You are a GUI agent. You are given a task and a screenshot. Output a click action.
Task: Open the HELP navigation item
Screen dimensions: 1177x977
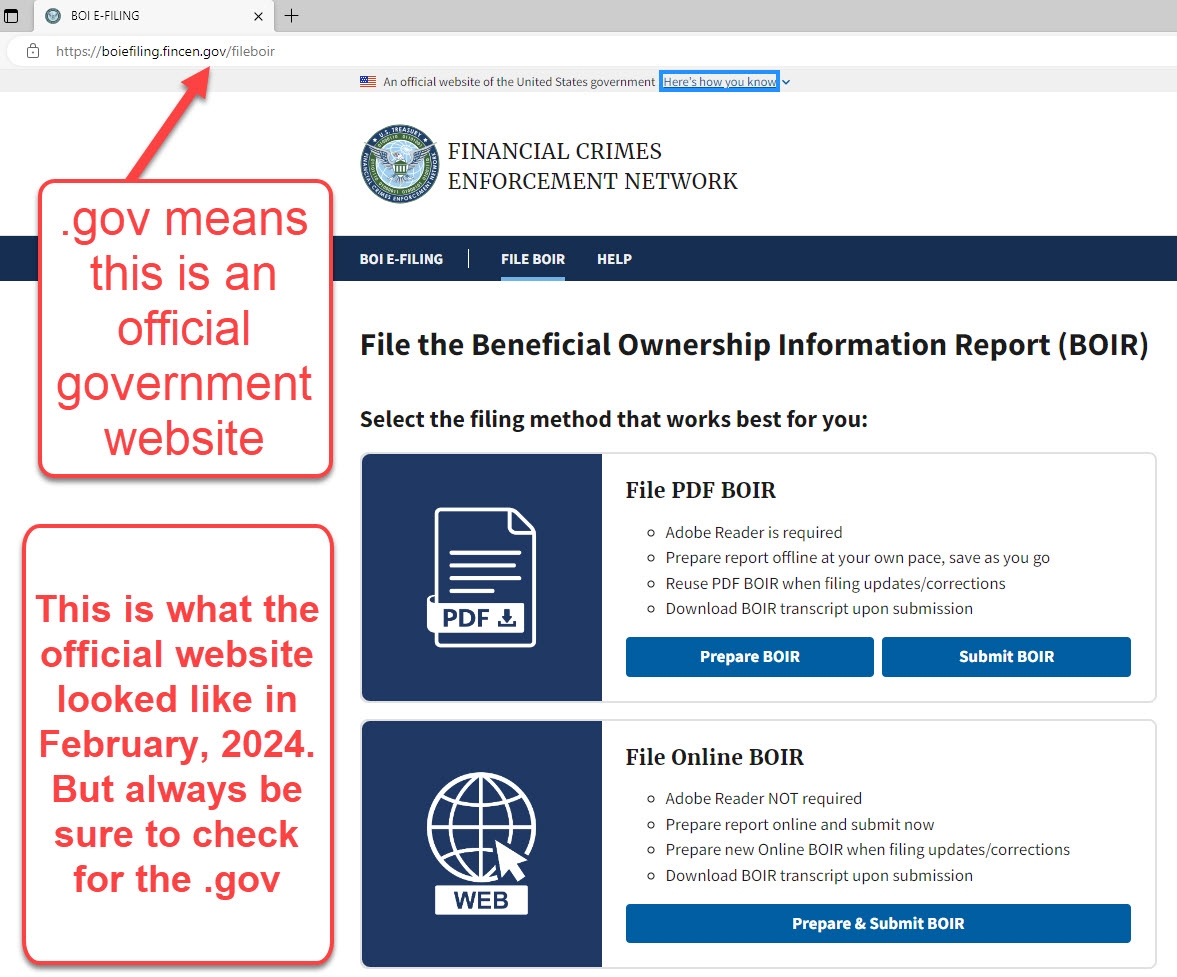click(x=614, y=259)
